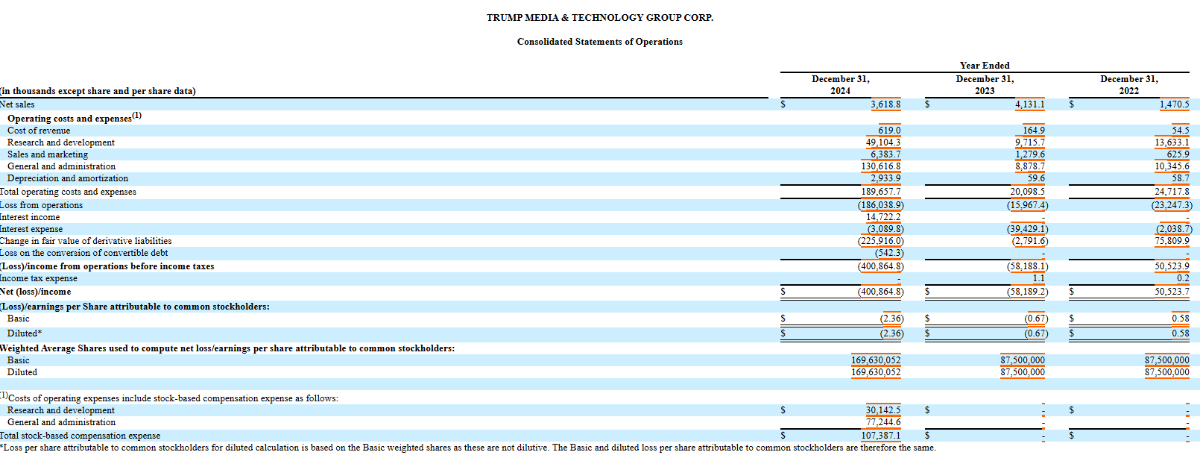This screenshot has height=458, width=1200.
Task: Select the cost of revenue value 619.0
Action: coord(890,130)
